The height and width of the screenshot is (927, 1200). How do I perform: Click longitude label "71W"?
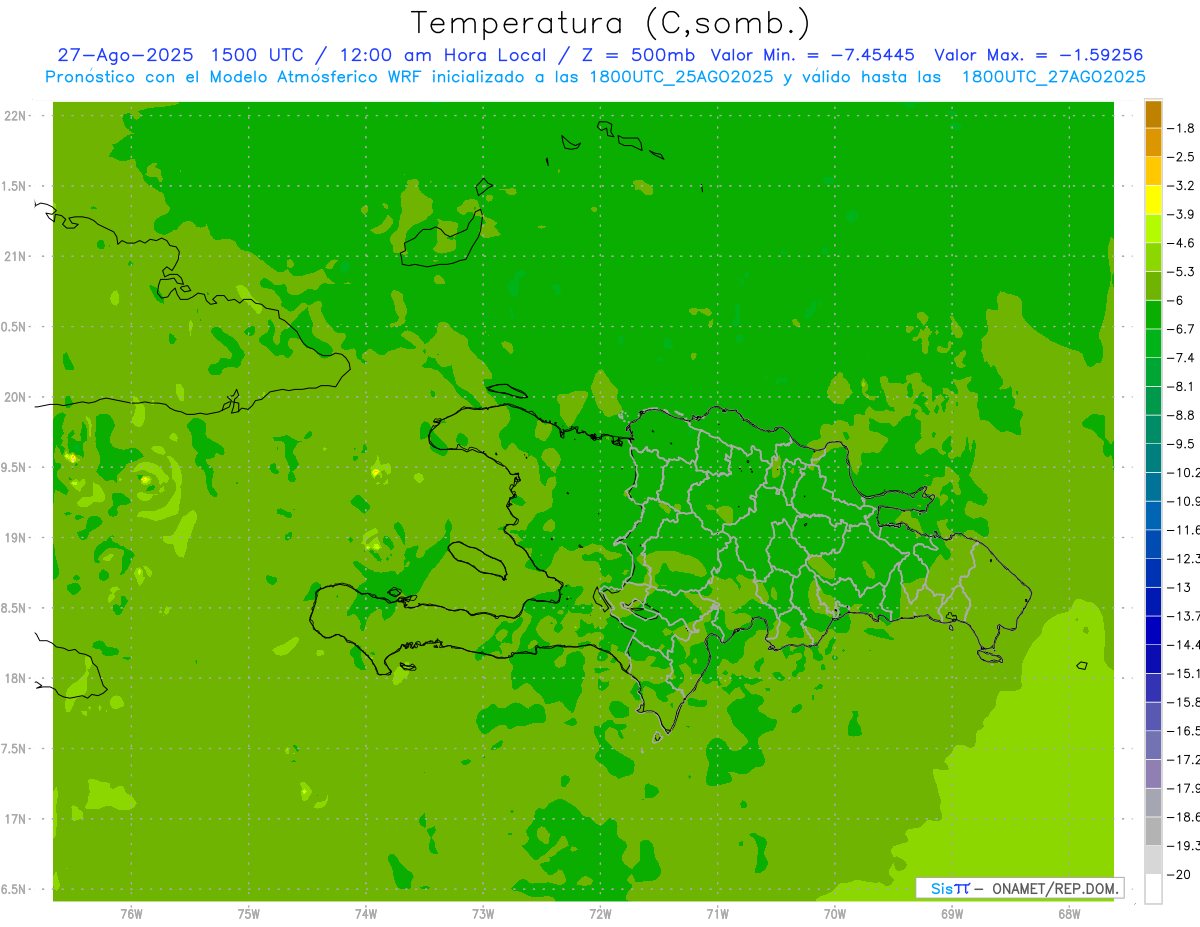(717, 914)
